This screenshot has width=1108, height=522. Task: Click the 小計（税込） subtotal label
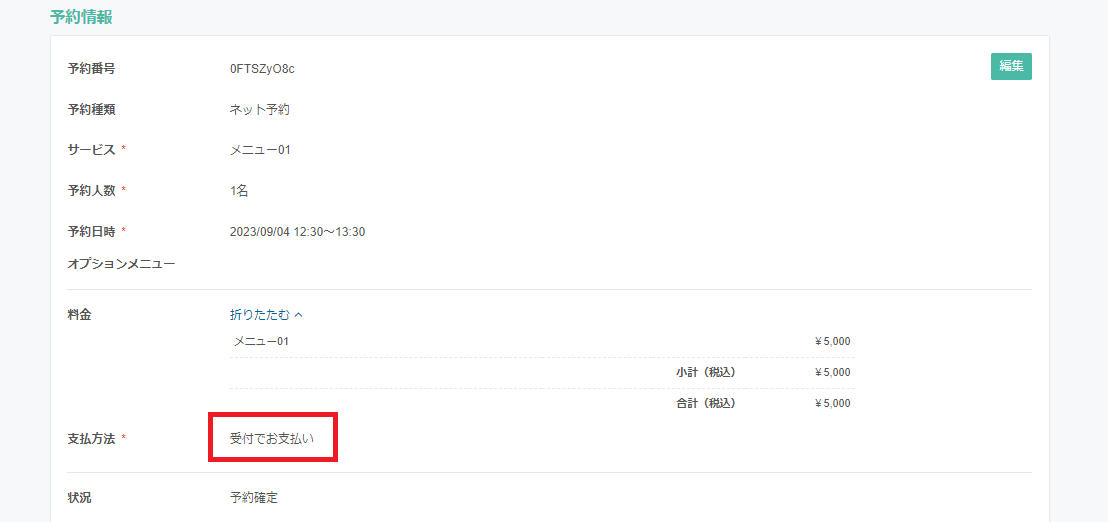pos(706,372)
